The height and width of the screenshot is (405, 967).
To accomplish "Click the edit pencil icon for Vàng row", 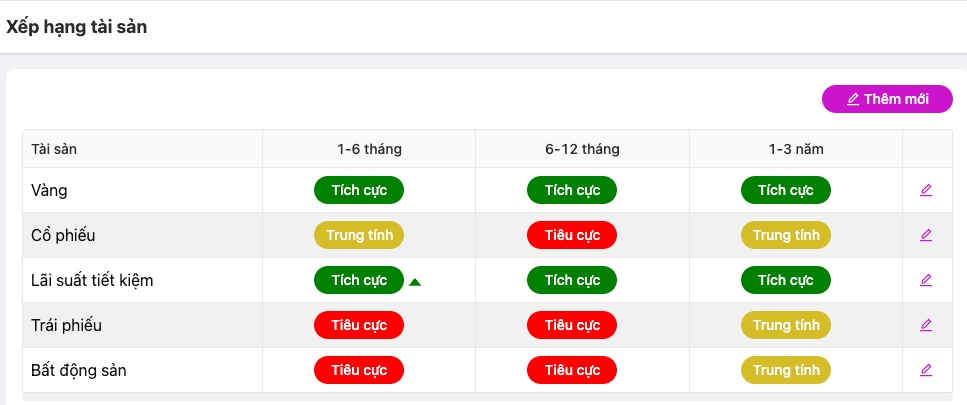I will 926,190.
